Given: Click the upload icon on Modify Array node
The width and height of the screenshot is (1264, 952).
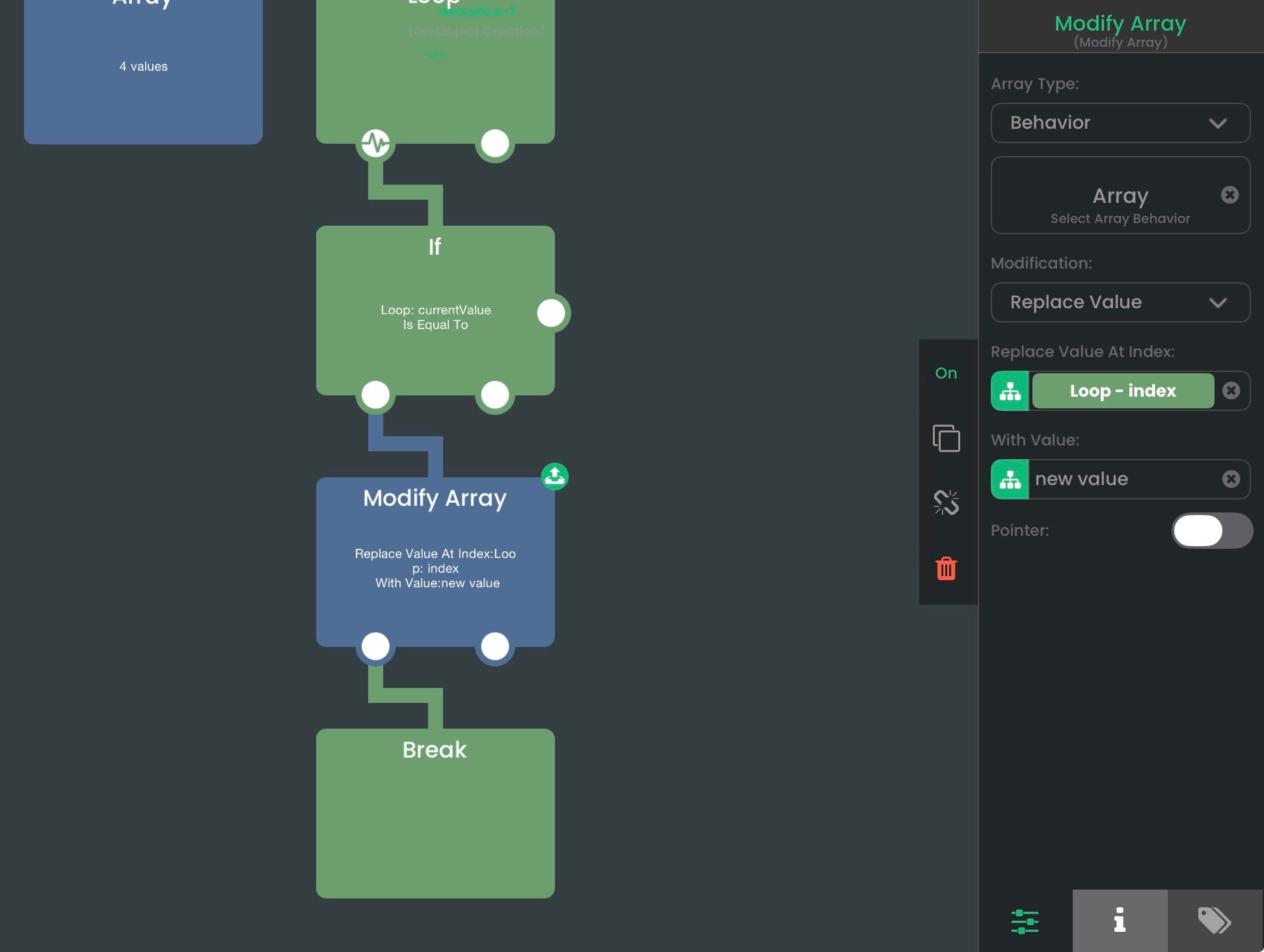Looking at the screenshot, I should coord(555,477).
